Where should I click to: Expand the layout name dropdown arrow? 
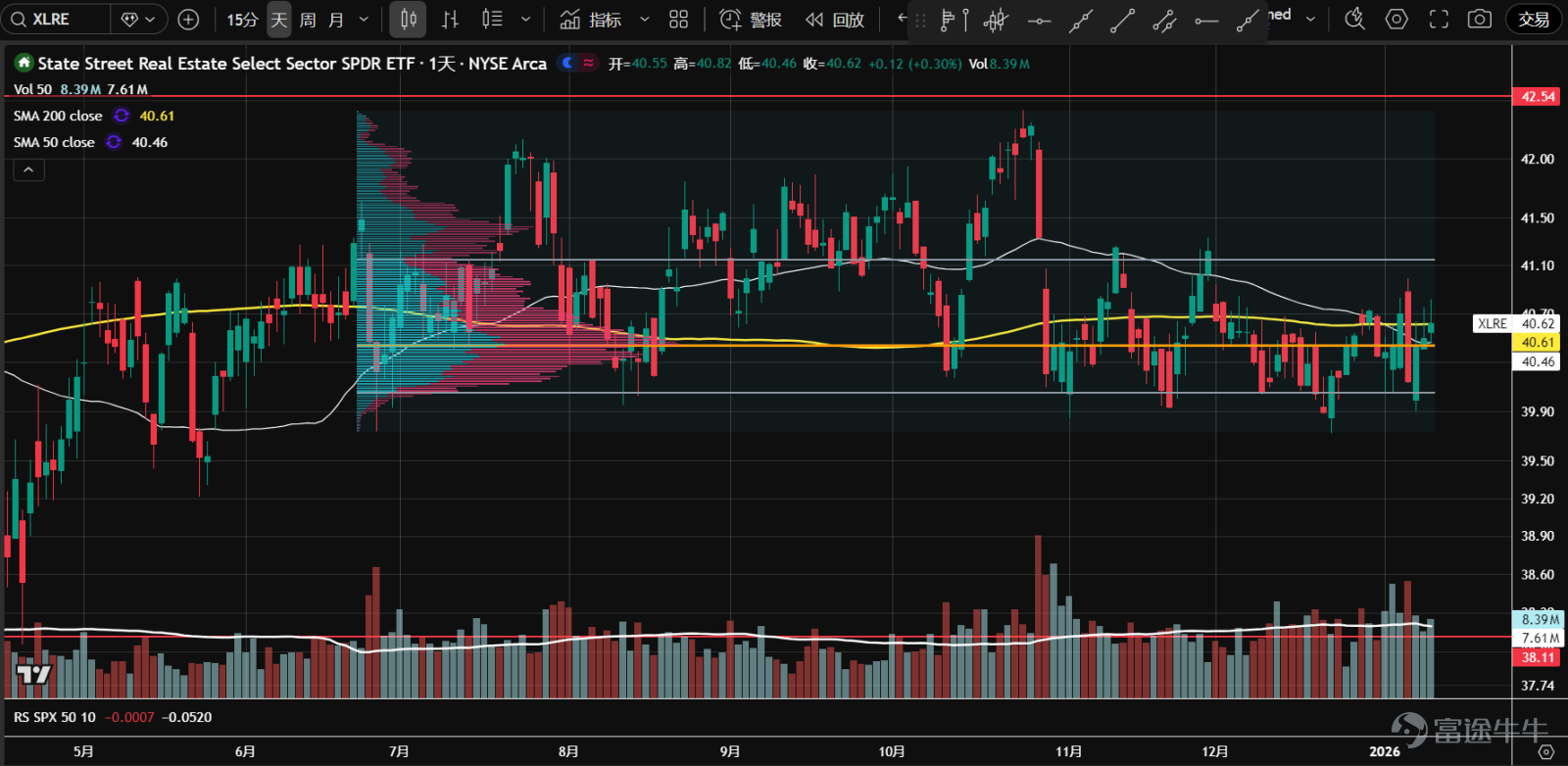pos(1310,19)
